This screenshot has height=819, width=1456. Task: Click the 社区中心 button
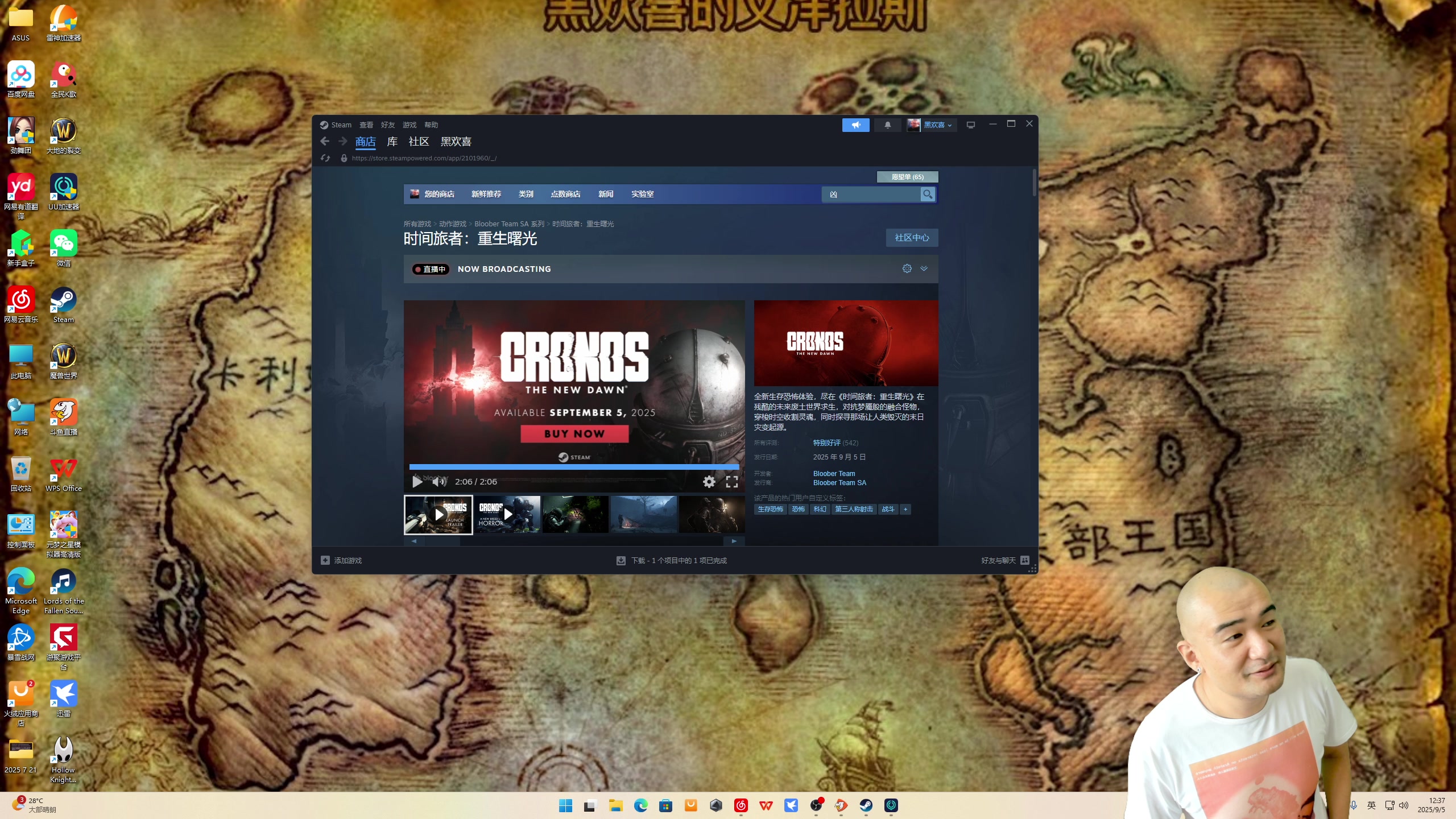coord(912,238)
